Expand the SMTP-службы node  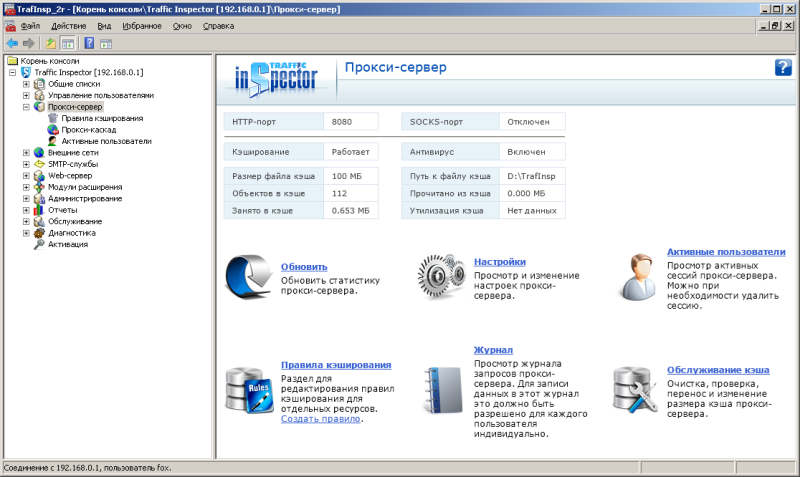pos(26,164)
